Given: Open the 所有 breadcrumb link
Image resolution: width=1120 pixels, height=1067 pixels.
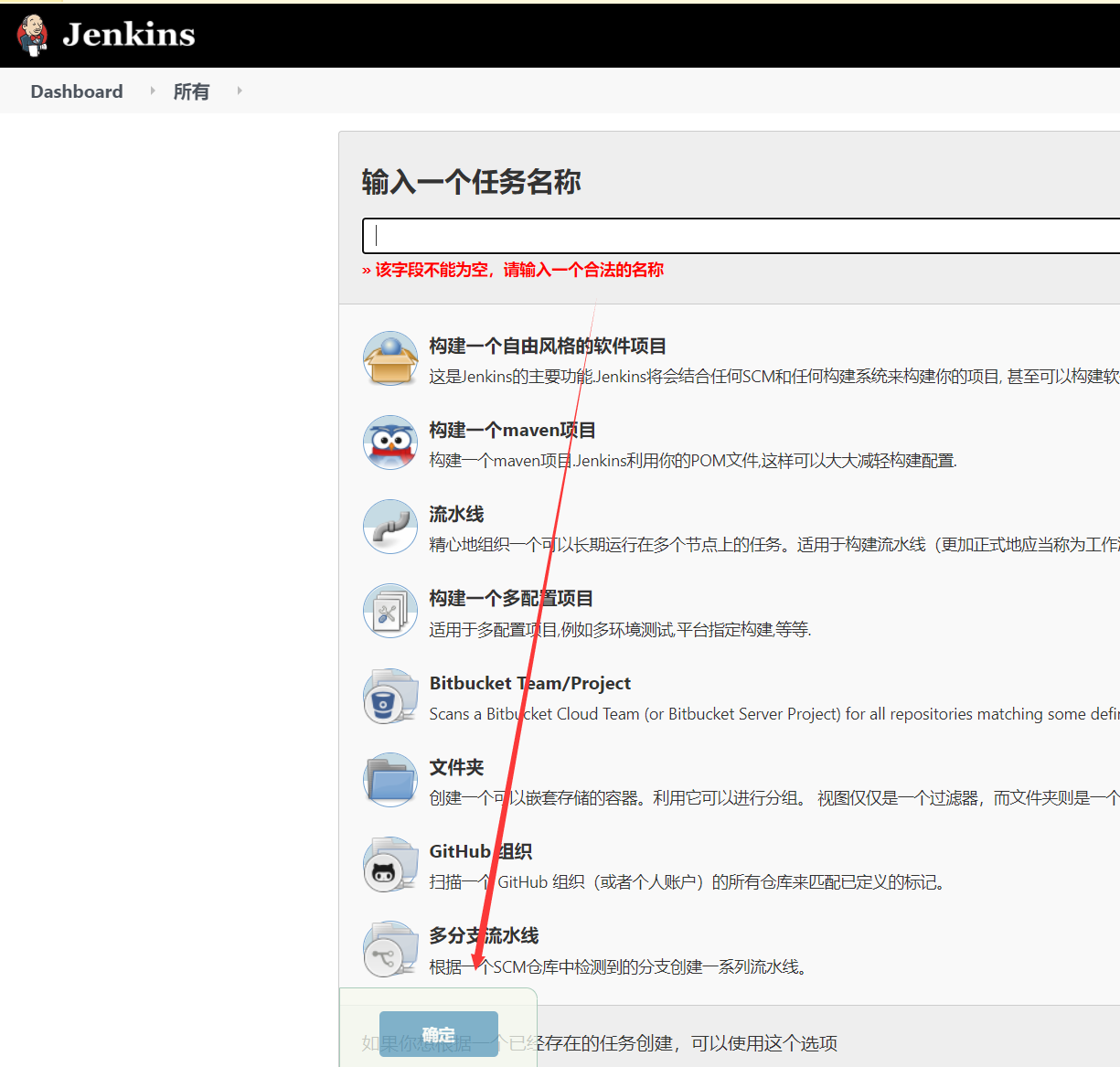Looking at the screenshot, I should click(x=191, y=91).
